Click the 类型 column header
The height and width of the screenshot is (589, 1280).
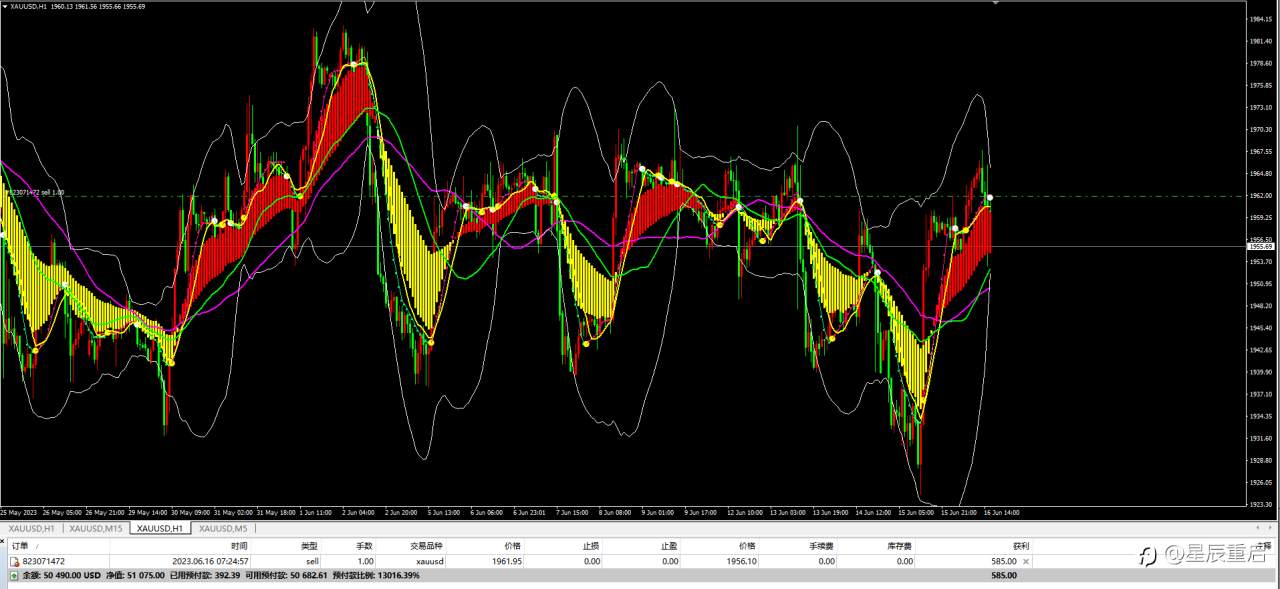(x=309, y=547)
